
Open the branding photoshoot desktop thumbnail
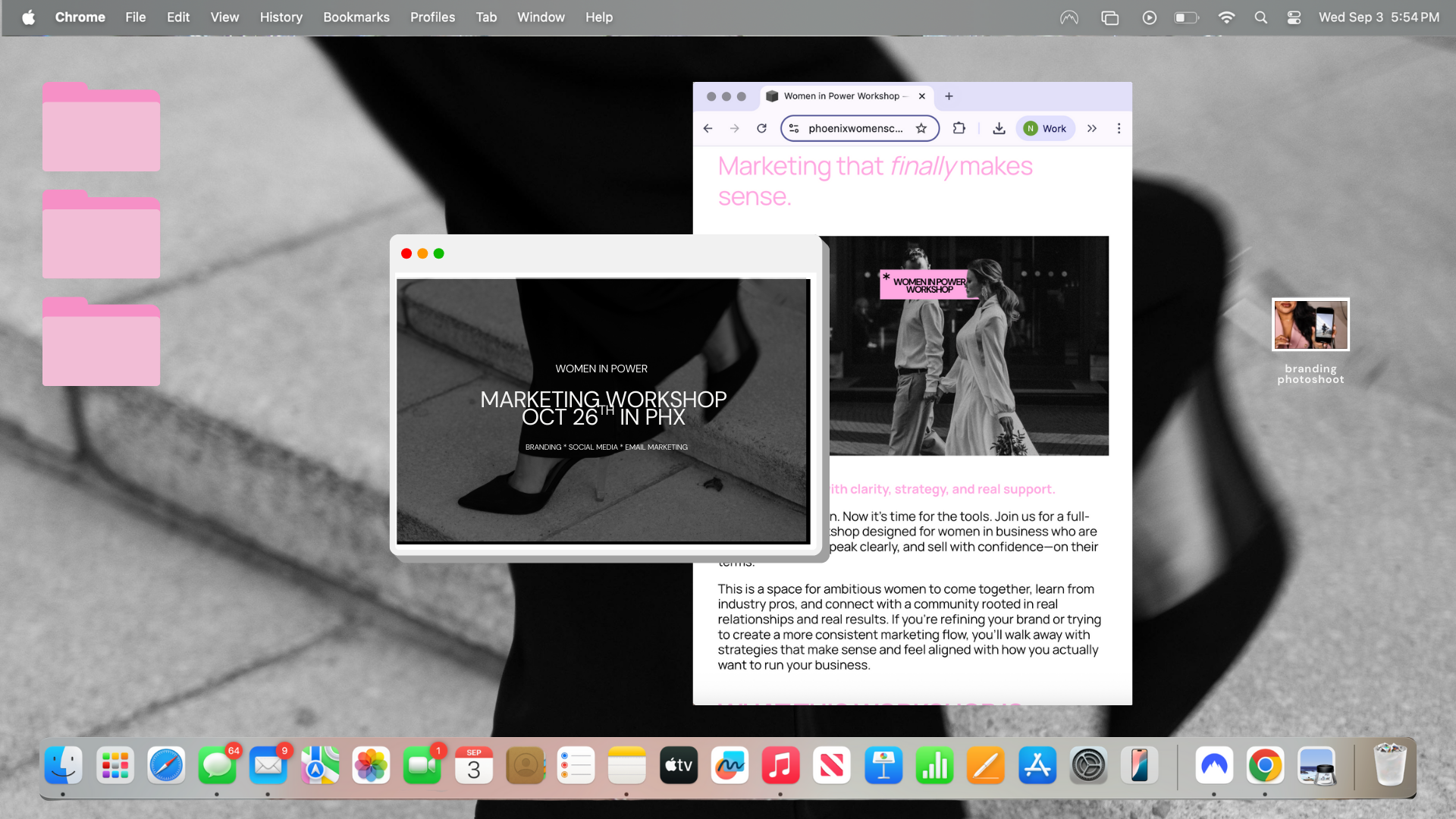[x=1310, y=325]
